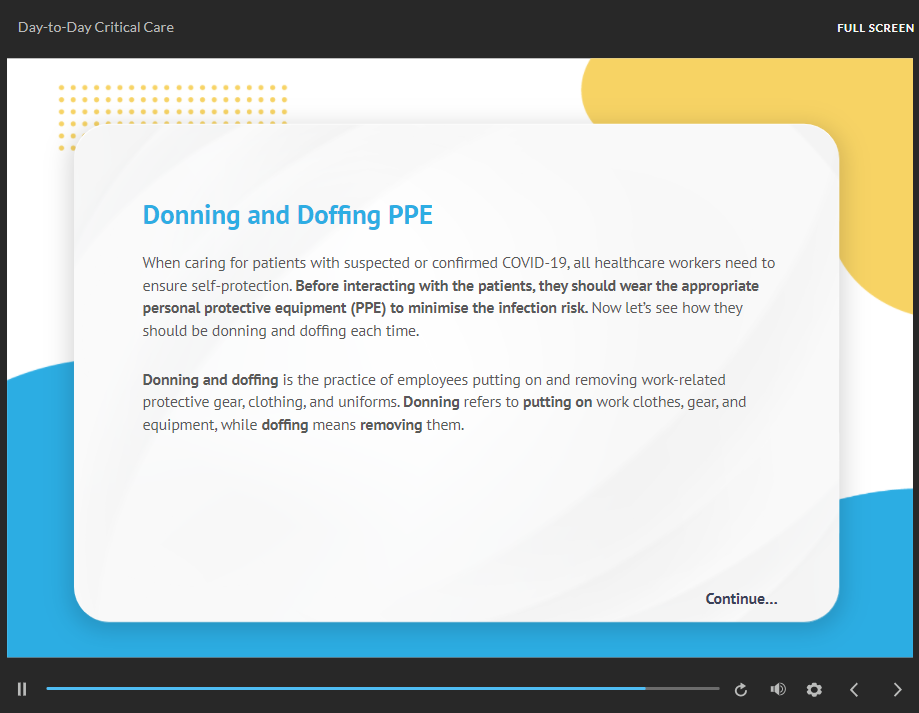The width and height of the screenshot is (919, 713).
Task: Pause the course playback
Action: pos(22,689)
